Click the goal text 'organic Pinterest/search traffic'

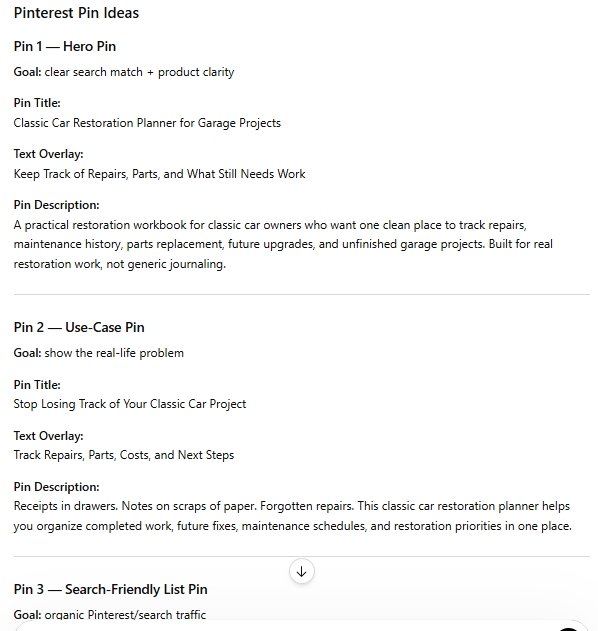tap(125, 615)
